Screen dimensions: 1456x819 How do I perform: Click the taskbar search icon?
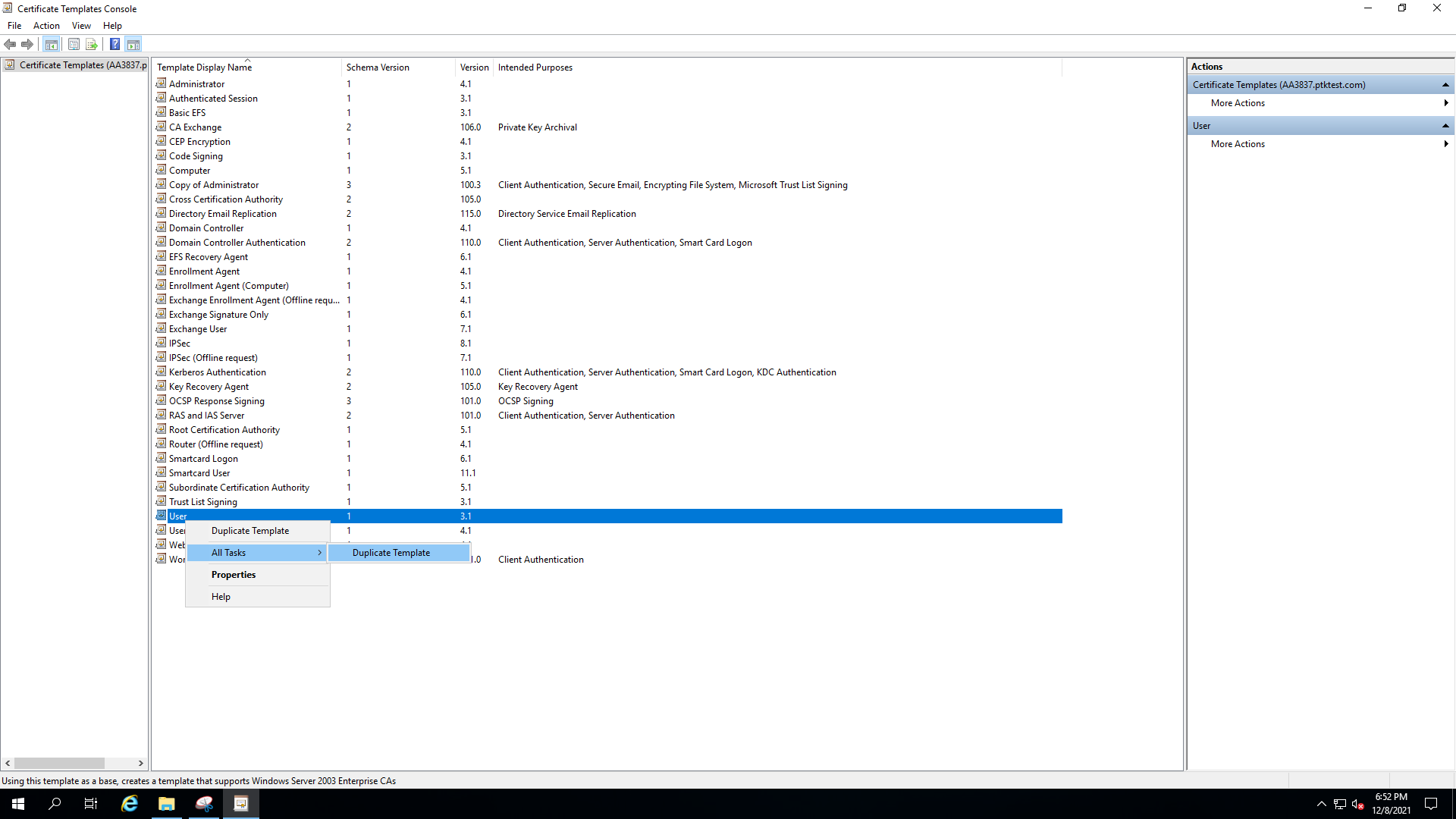pyautogui.click(x=55, y=804)
